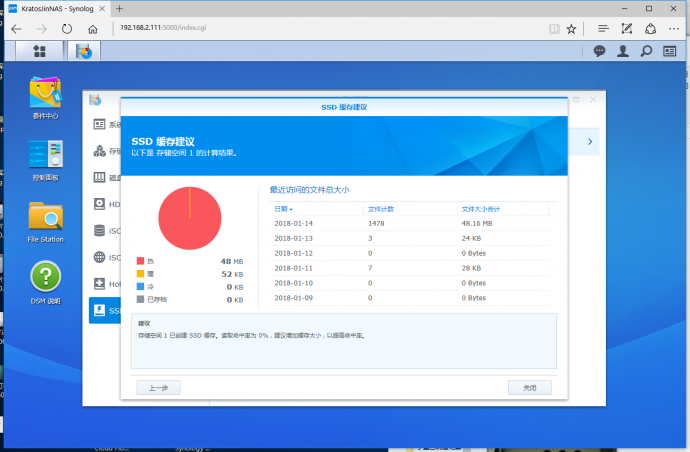The image size is (690, 452).
Task: Click the 上一步 back button
Action: point(158,388)
